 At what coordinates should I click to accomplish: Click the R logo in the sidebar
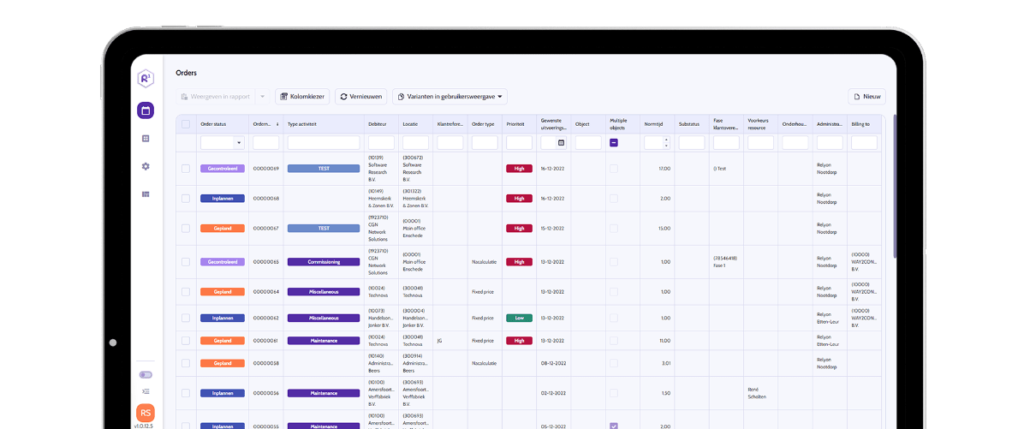click(145, 80)
